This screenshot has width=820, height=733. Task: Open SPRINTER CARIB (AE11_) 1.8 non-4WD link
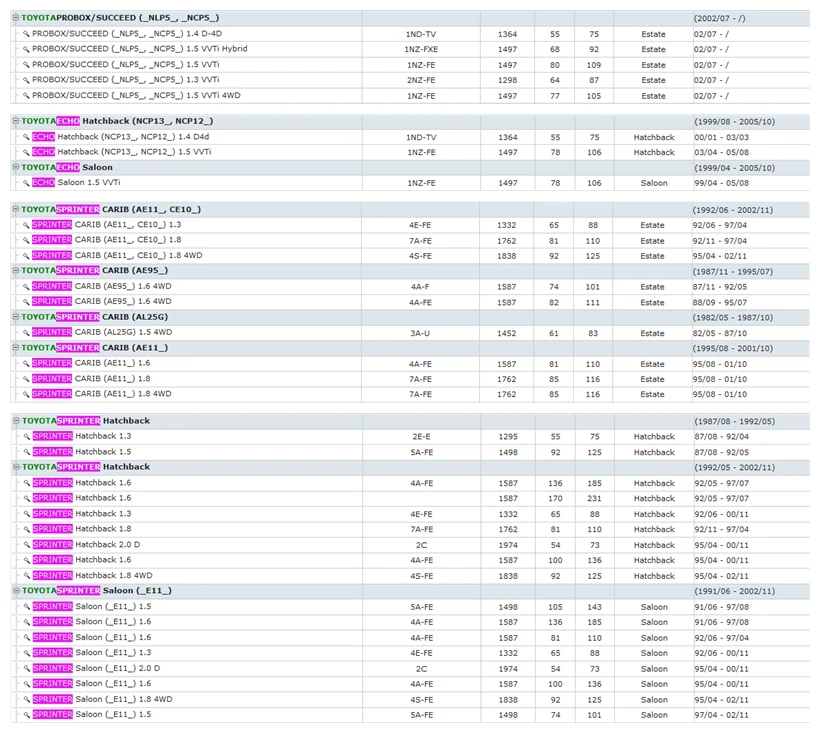pyautogui.click(x=91, y=379)
